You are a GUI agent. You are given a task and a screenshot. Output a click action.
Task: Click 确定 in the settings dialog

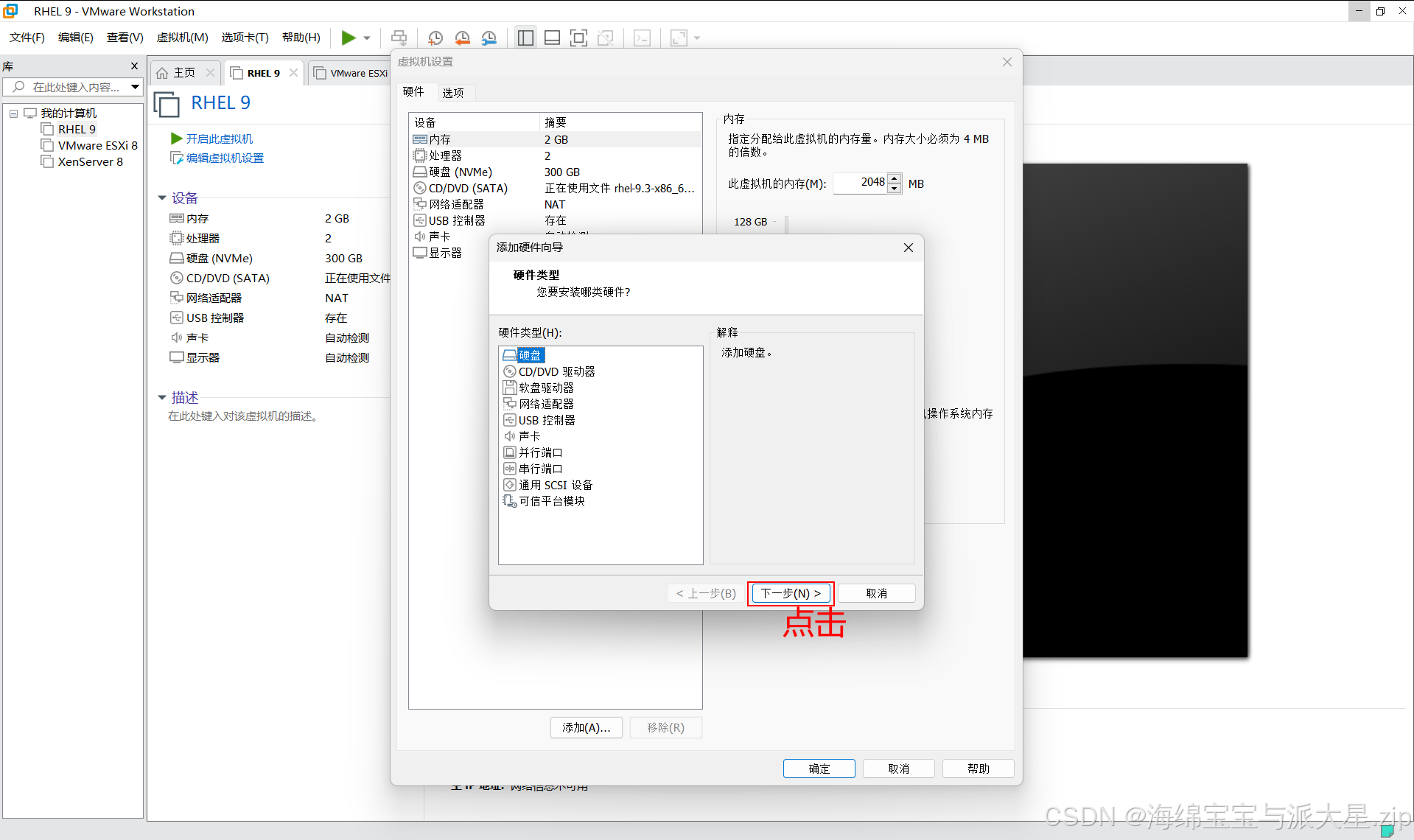819,769
